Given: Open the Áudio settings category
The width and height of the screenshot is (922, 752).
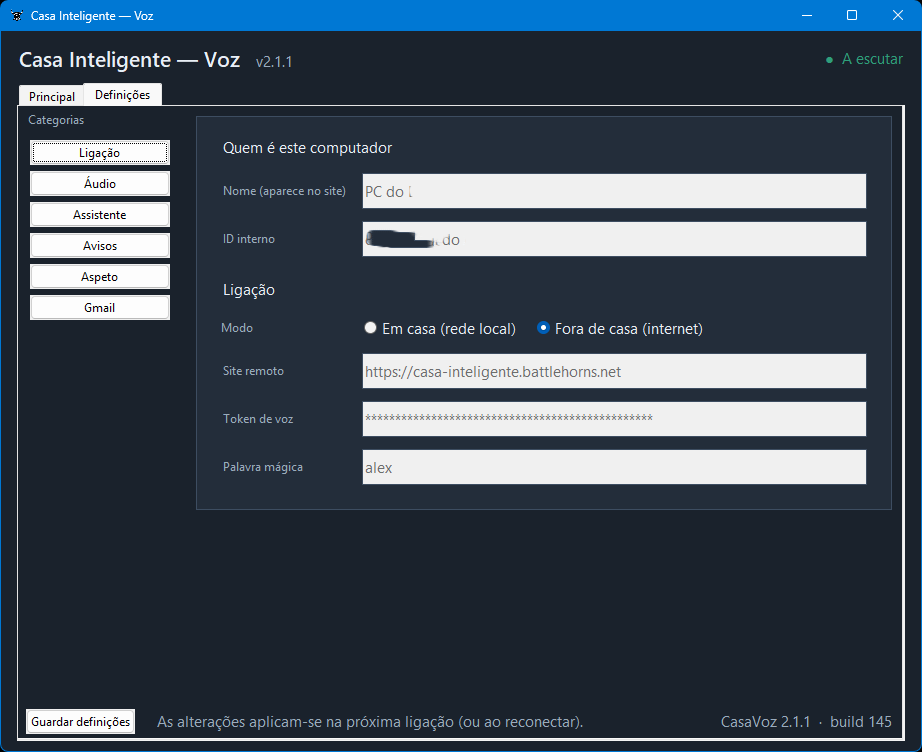Looking at the screenshot, I should (x=100, y=183).
